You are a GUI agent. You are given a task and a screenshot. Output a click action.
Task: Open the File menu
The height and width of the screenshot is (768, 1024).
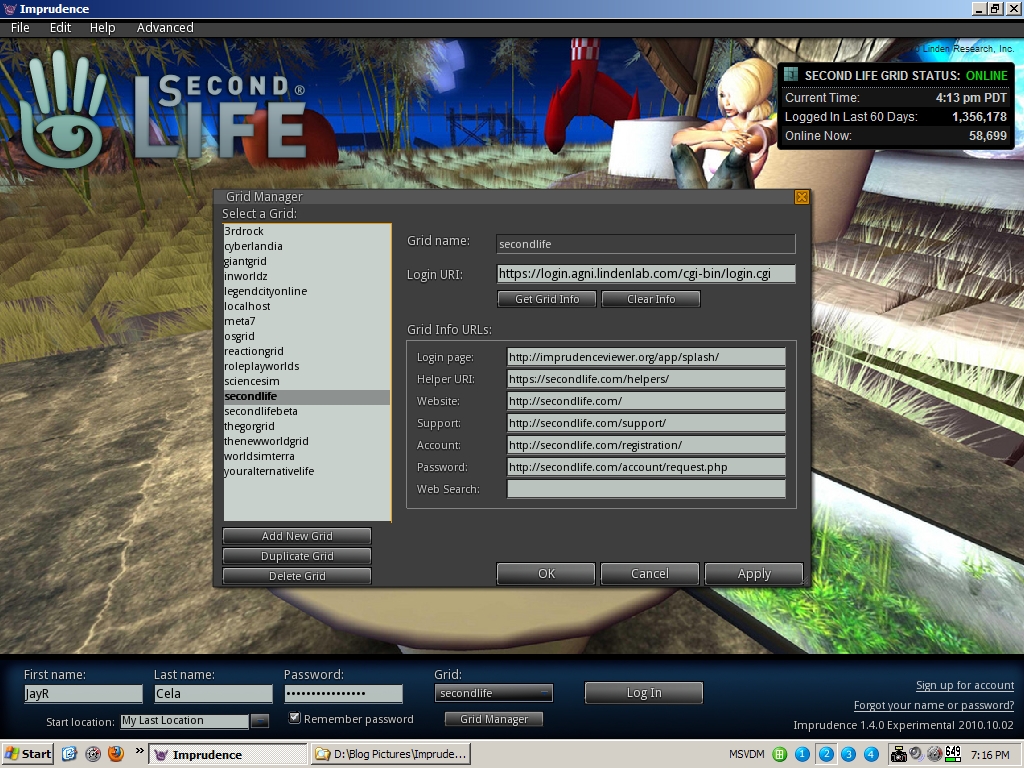20,27
